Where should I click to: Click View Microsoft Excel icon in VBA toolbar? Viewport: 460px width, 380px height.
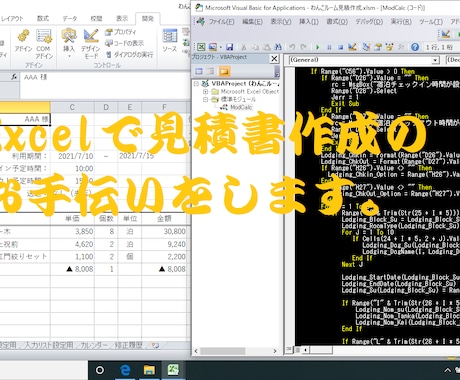point(201,47)
